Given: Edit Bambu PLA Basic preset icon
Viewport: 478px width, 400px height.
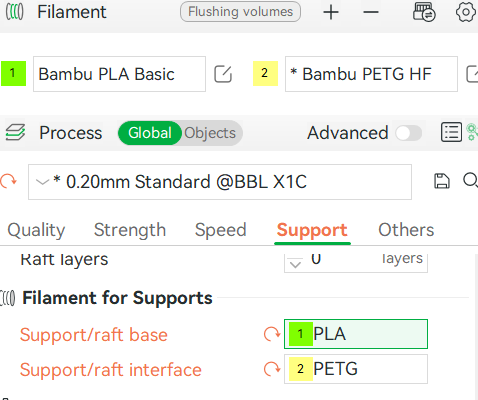Looking at the screenshot, I should click(223, 74).
